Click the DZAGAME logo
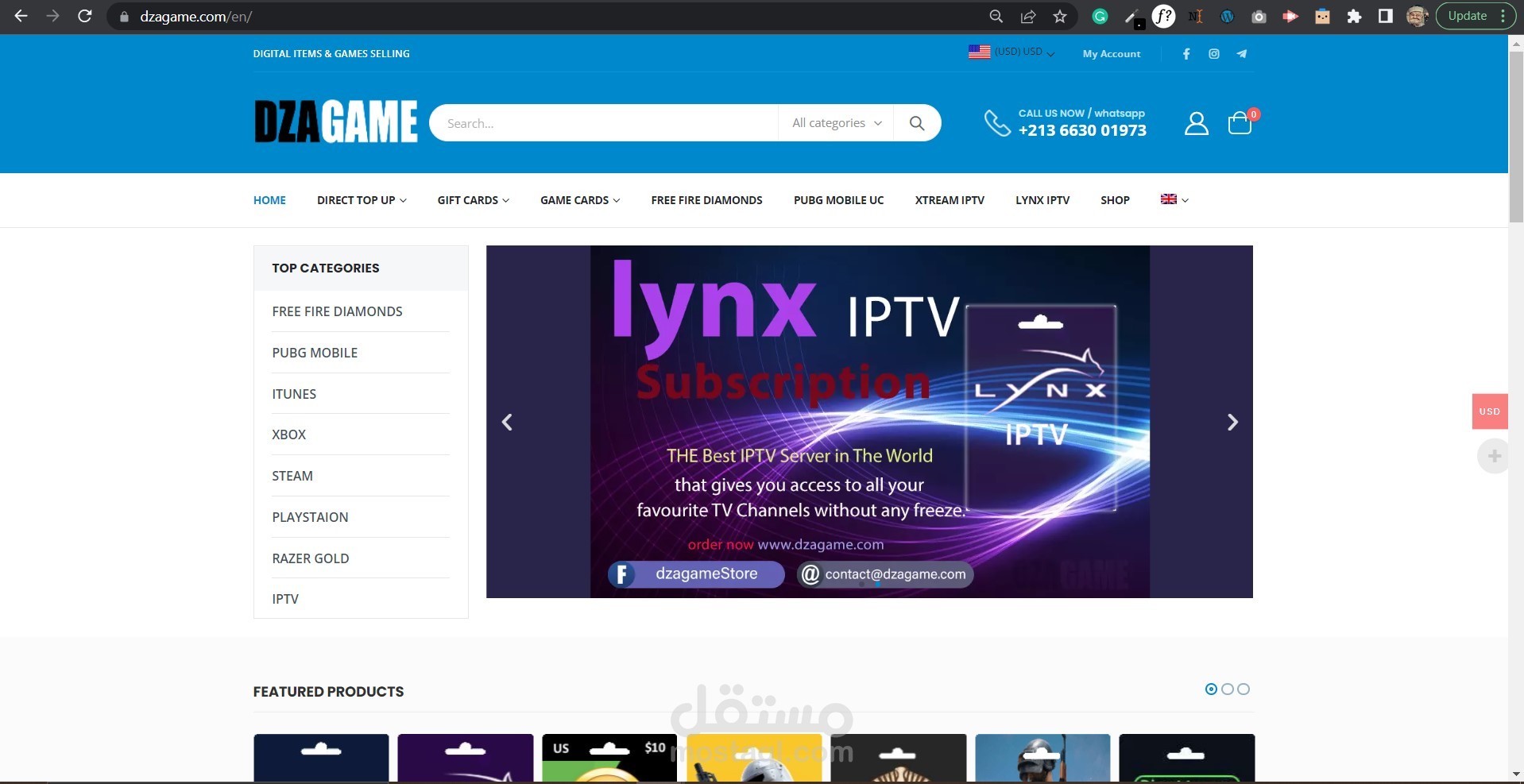Screen dimensions: 1524x784 tap(335, 122)
